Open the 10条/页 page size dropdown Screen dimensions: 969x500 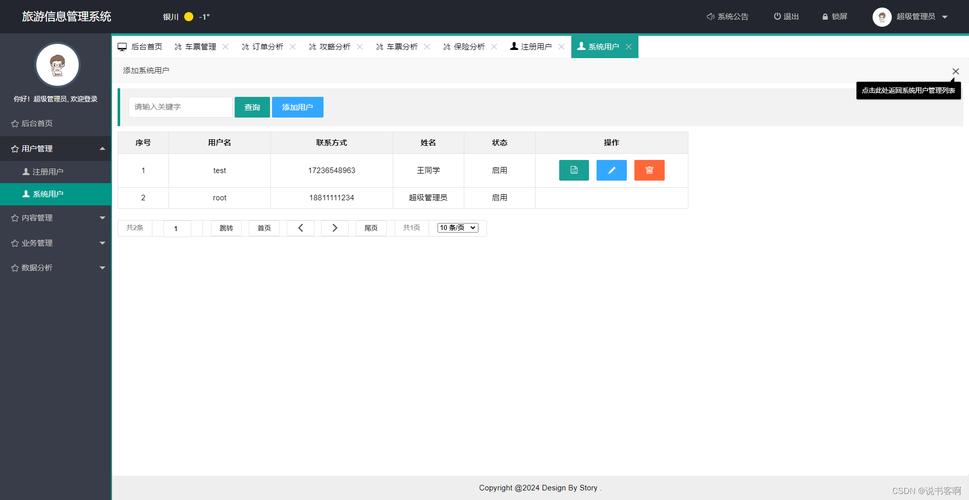coord(458,228)
